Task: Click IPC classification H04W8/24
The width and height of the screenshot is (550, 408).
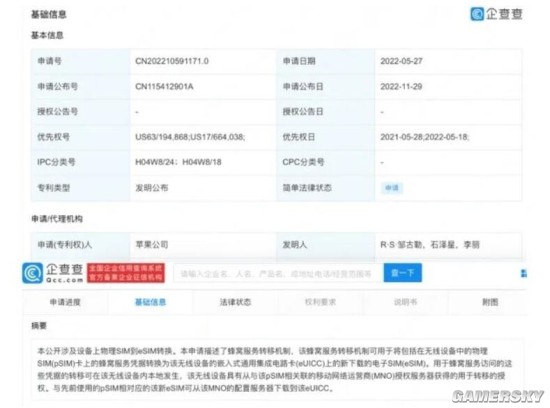Action: click(157, 162)
